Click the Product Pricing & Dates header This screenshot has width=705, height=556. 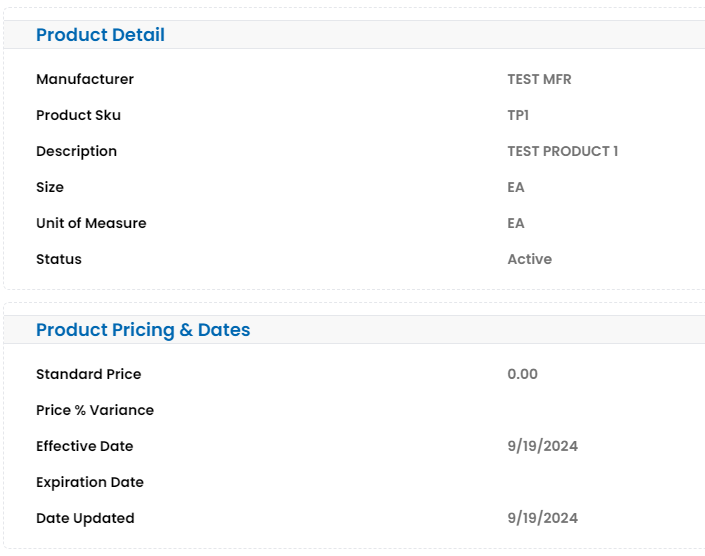pos(143,330)
